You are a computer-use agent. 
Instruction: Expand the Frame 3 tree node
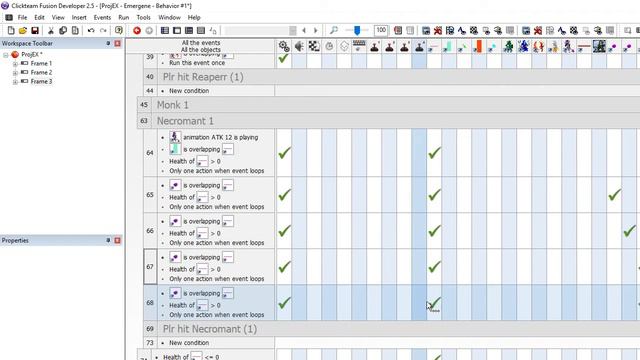pyautogui.click(x=15, y=82)
